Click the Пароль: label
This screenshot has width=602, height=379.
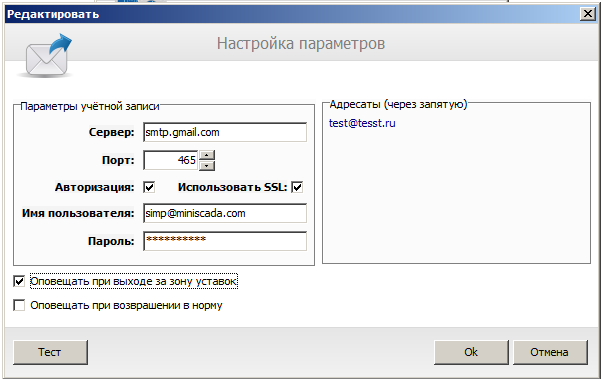111,241
